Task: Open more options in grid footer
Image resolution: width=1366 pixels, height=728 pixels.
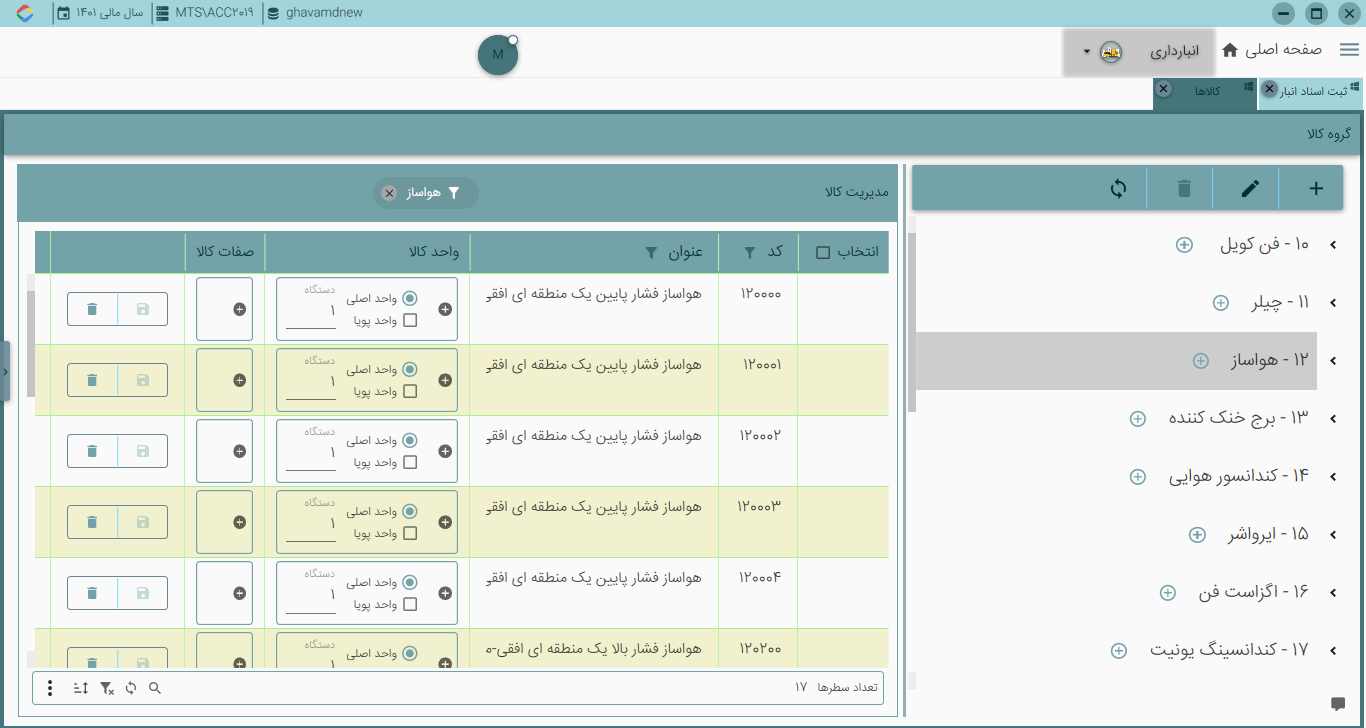Action: coord(51,688)
